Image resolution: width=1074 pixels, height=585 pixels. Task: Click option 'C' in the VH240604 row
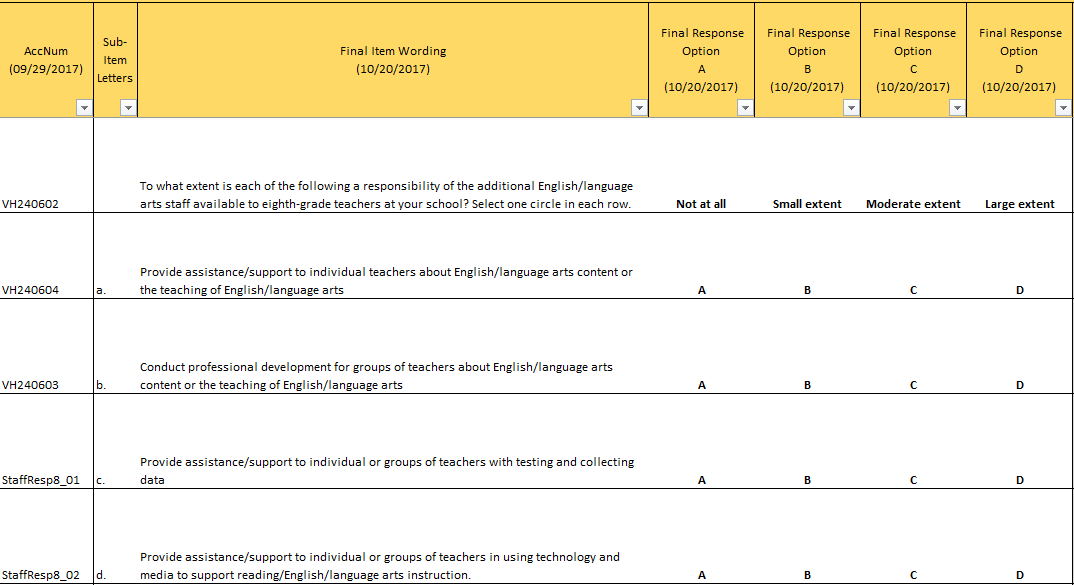pos(914,256)
